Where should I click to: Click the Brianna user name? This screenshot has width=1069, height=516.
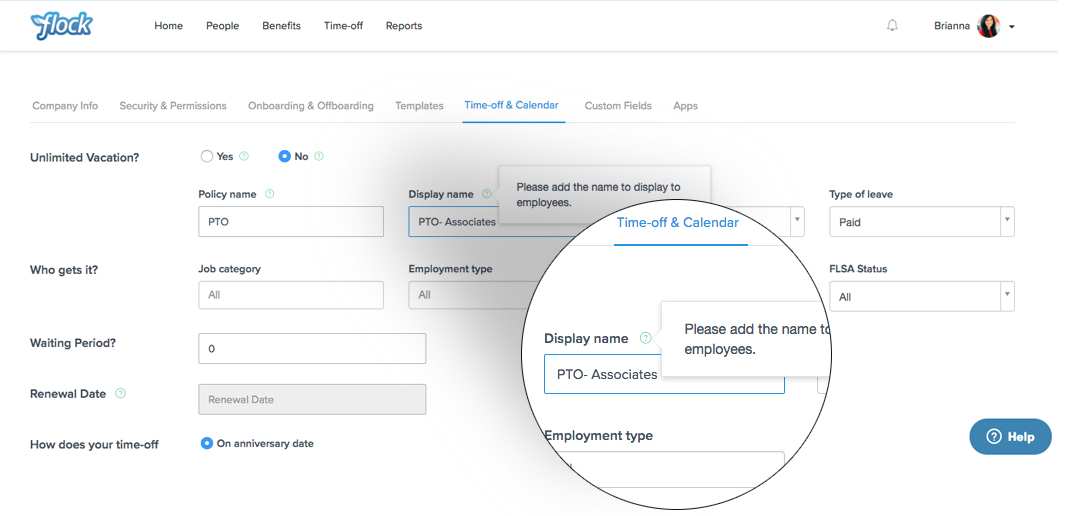(952, 26)
